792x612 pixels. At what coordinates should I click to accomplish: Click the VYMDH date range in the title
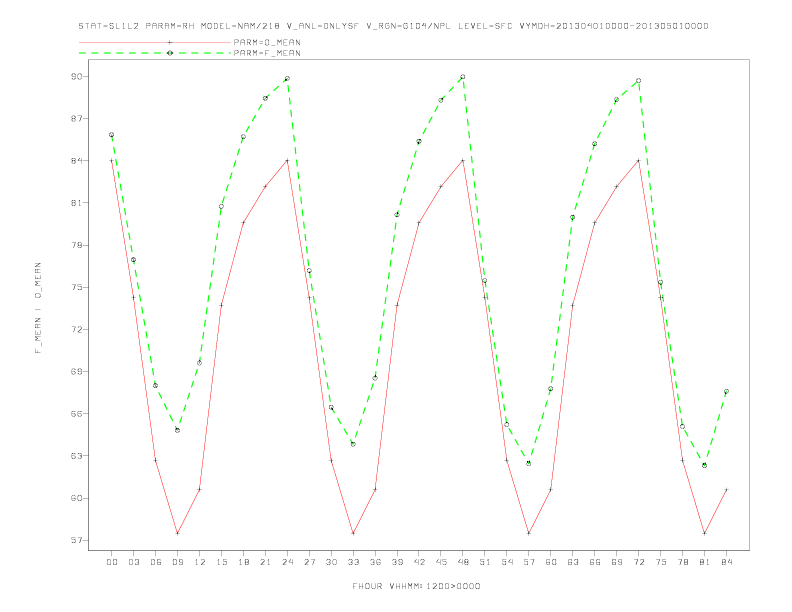point(614,26)
